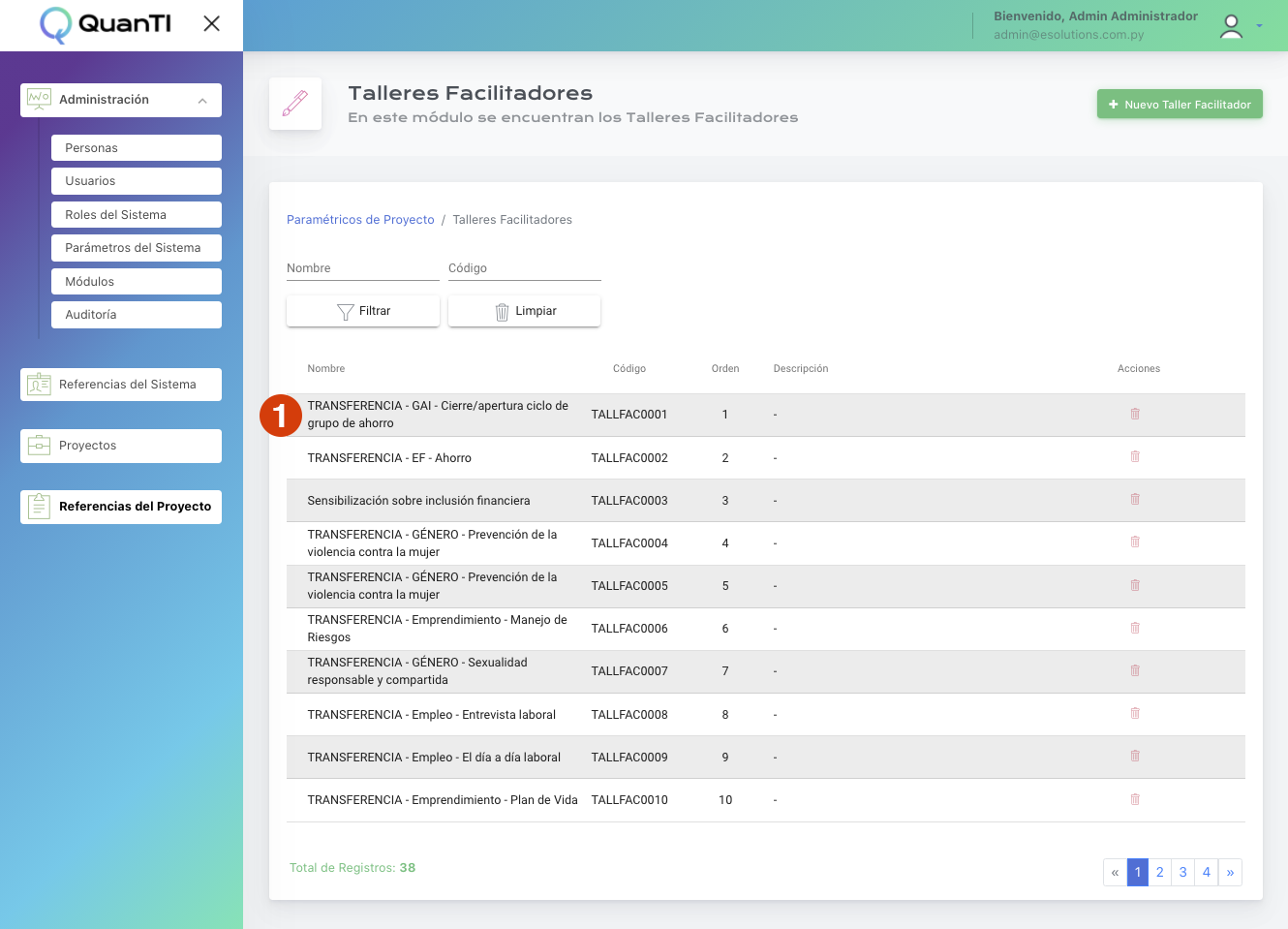Image resolution: width=1288 pixels, height=929 pixels.
Task: Go to page 3
Action: coord(1183,872)
